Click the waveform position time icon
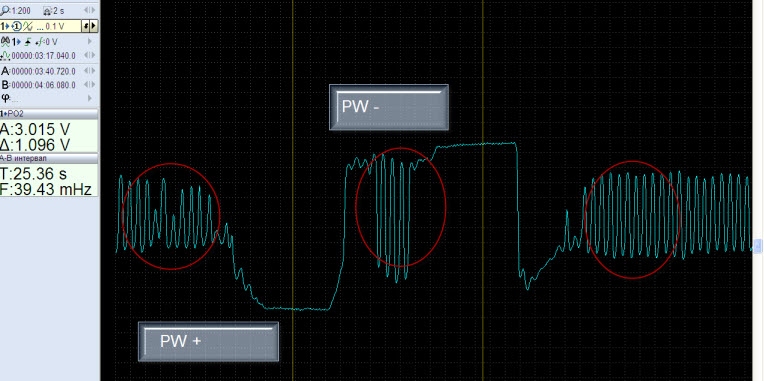764x381 pixels. (5, 56)
